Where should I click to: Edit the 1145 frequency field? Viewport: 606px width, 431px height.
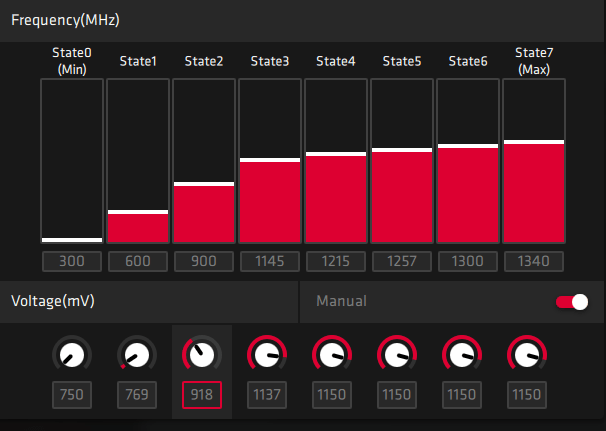click(270, 261)
